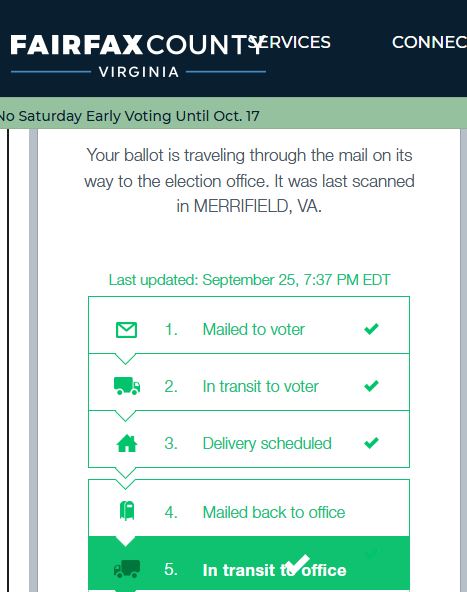467x592 pixels.
Task: Click the mailbox icon for Mailed back to office
Action: 127,511
